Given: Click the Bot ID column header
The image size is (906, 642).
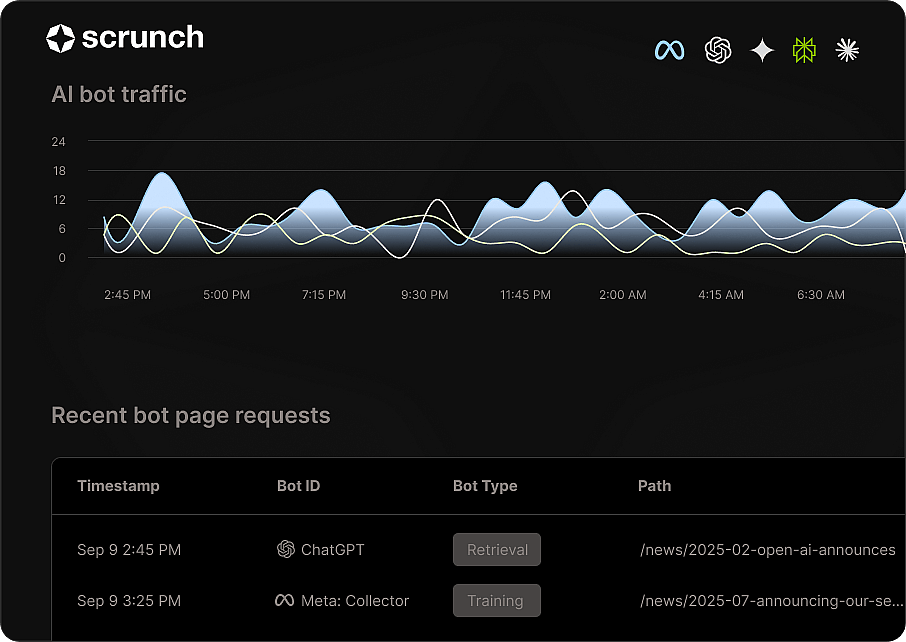Looking at the screenshot, I should [x=298, y=485].
